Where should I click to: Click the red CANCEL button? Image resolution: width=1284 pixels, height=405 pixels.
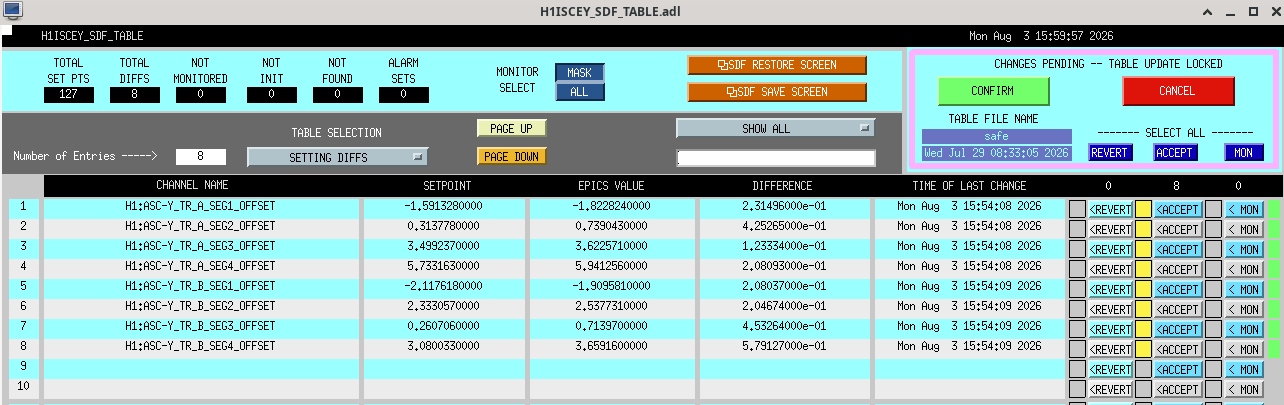pos(1178,91)
